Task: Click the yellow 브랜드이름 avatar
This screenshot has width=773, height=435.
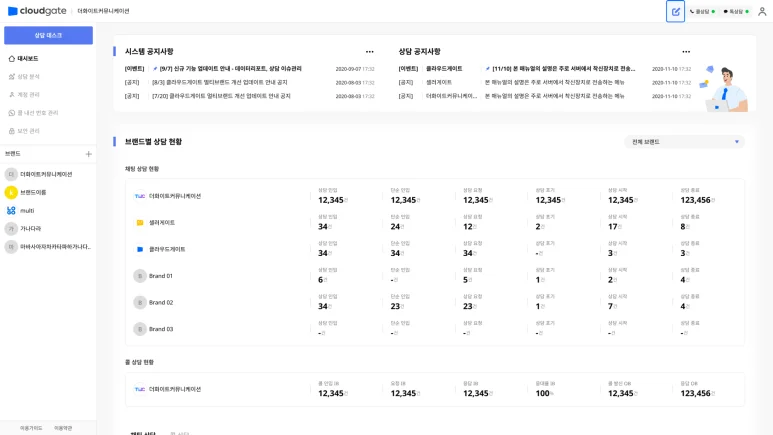Action: [x=11, y=192]
